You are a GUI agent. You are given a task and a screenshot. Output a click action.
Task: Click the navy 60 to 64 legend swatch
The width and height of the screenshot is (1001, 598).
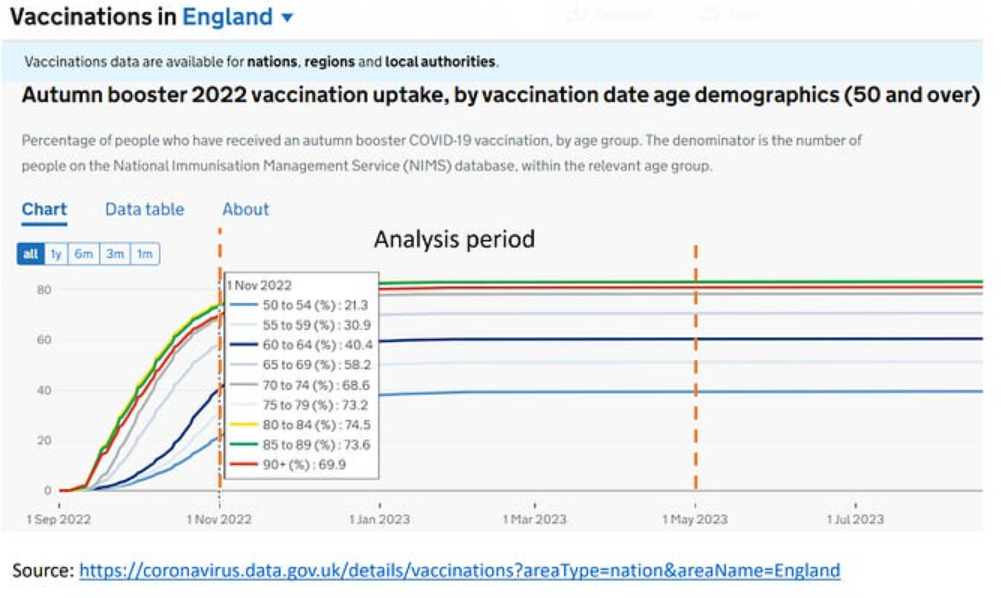coord(244,345)
